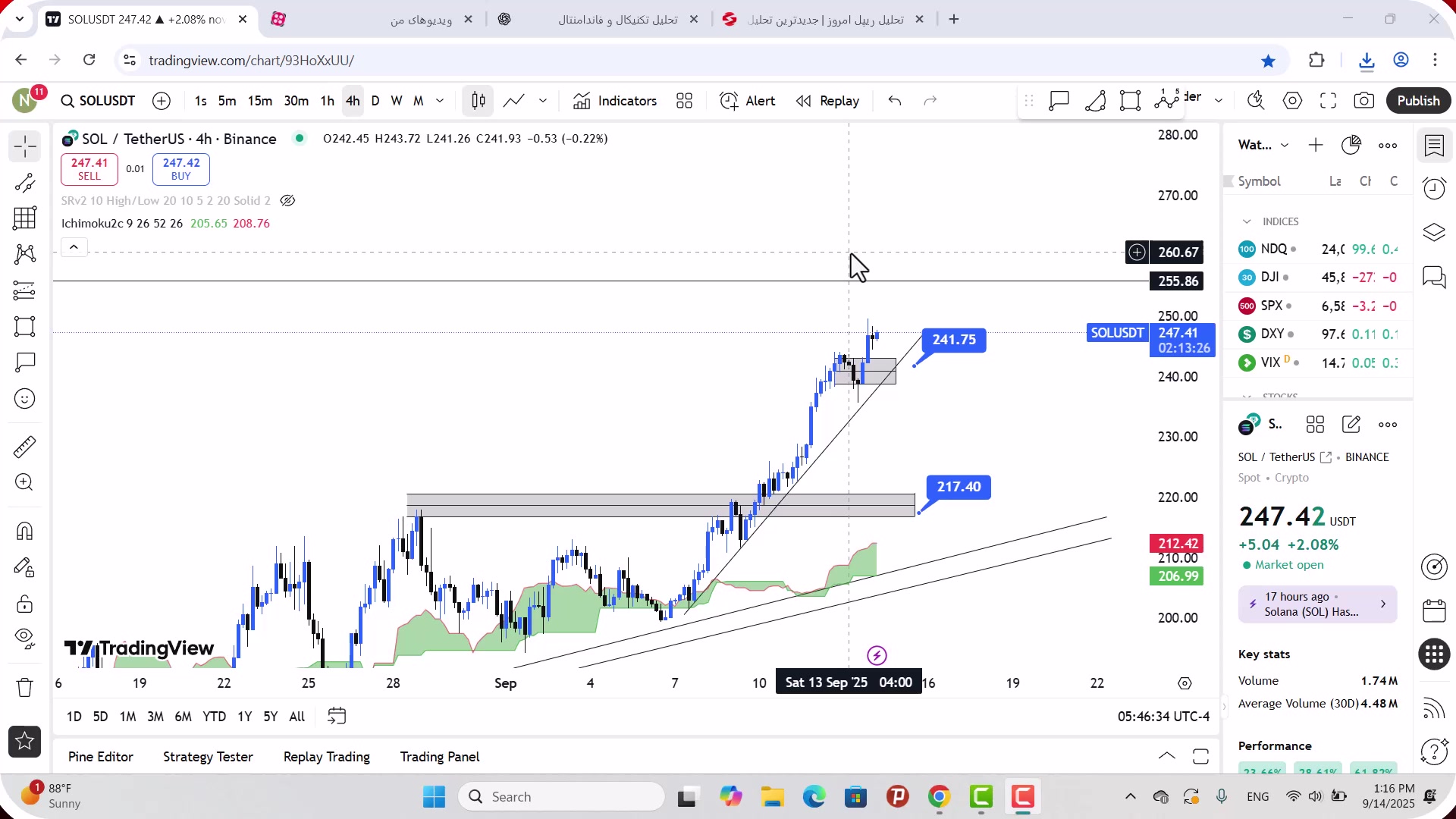The height and width of the screenshot is (819, 1456).
Task: Toggle visibility of SRv2 indicator
Action: [x=287, y=201]
